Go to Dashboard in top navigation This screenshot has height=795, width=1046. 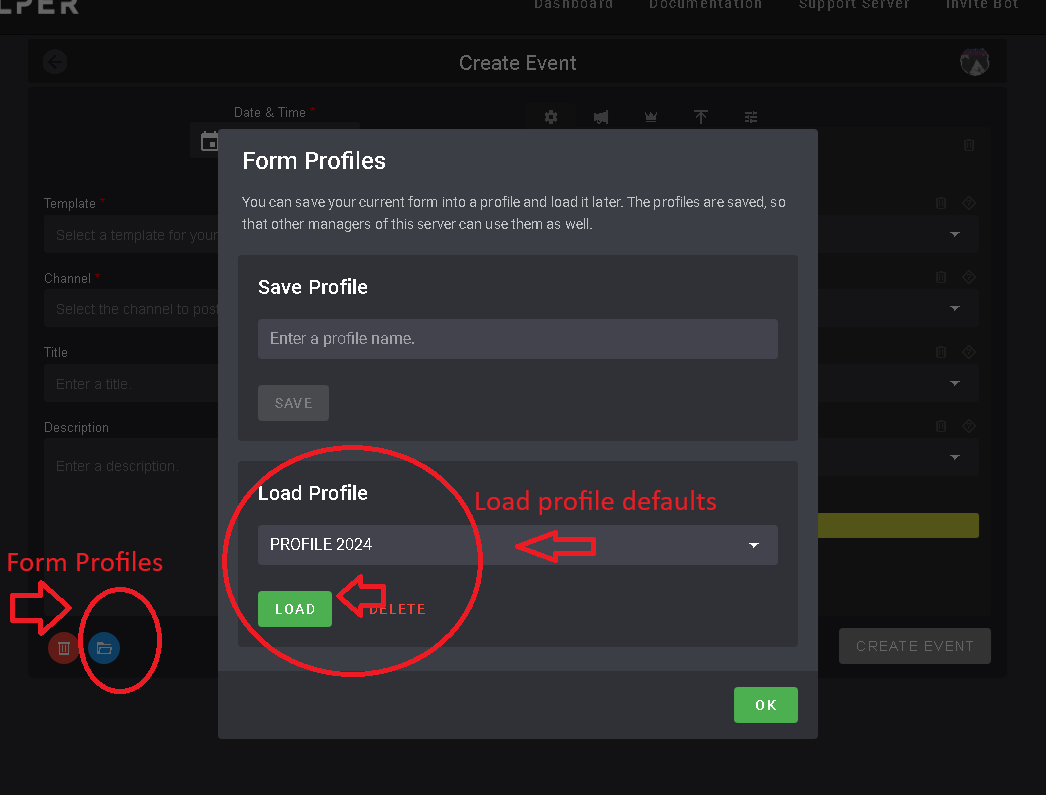tap(573, 5)
